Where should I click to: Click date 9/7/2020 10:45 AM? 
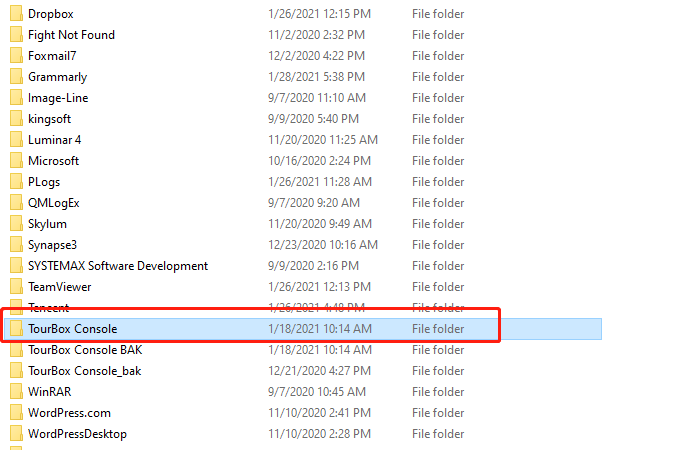point(317,392)
